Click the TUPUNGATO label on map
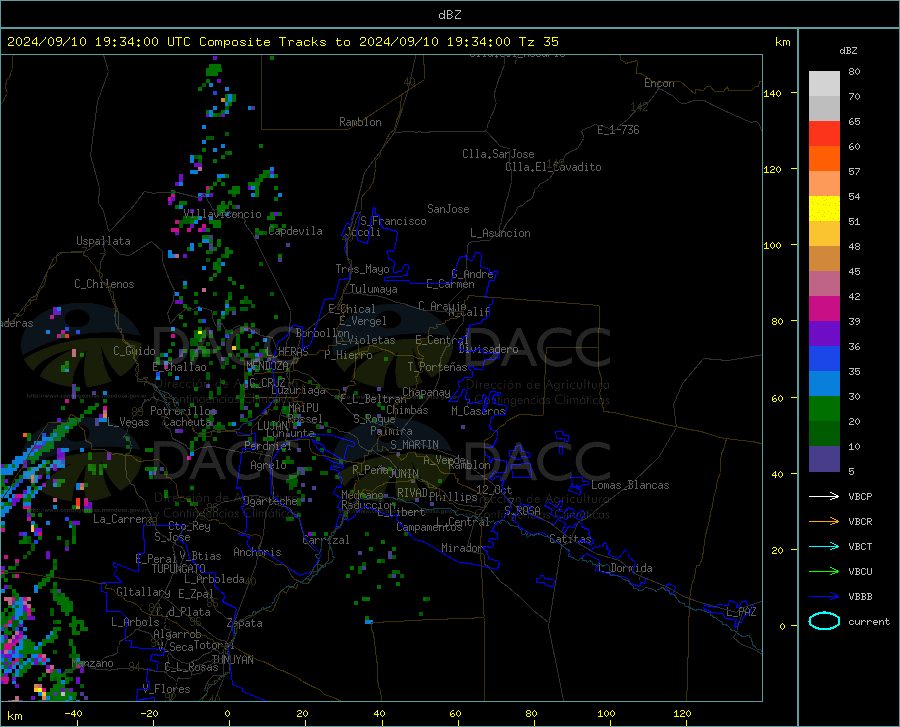Viewport: 900px width, 727px height. (x=179, y=569)
